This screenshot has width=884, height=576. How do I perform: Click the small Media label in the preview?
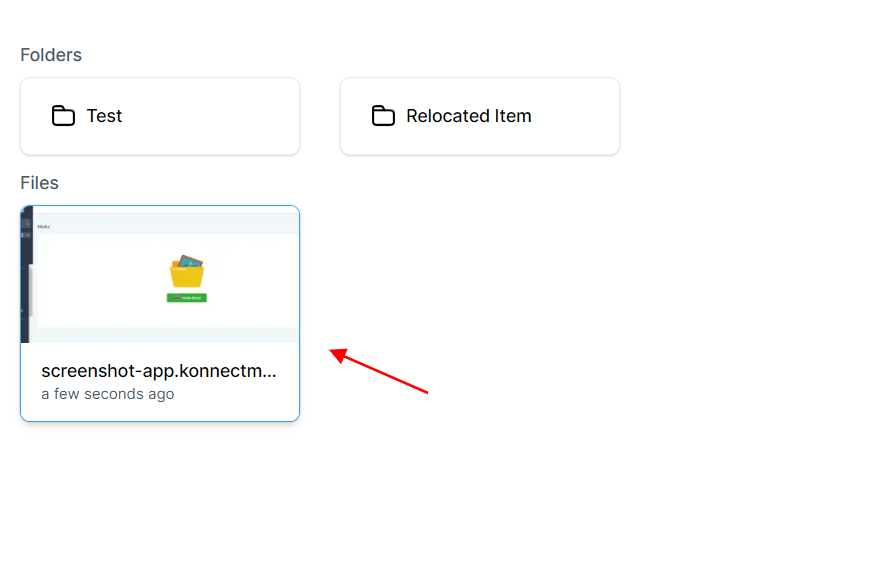(x=43, y=227)
